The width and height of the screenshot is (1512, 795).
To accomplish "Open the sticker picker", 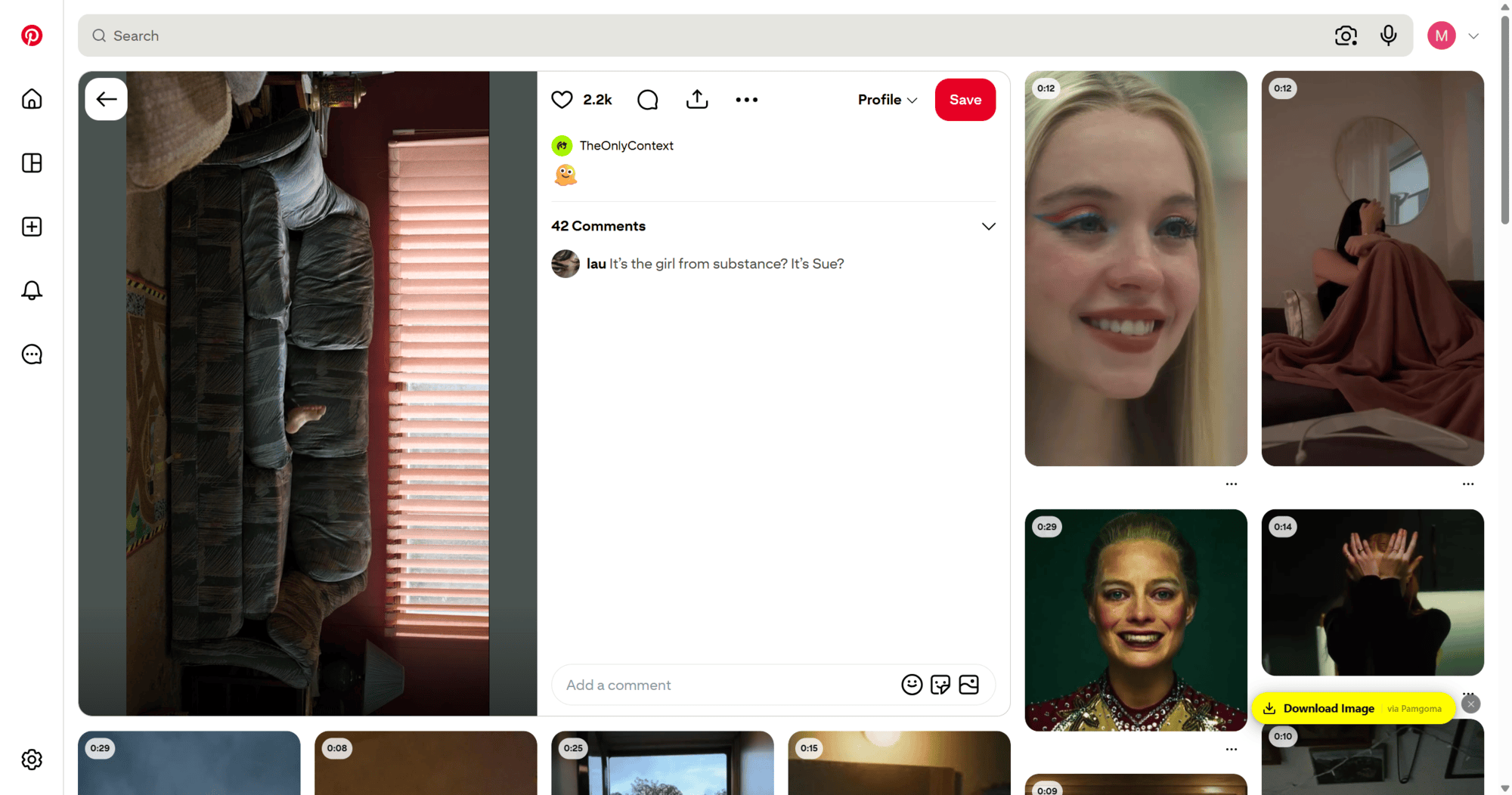I will pyautogui.click(x=940, y=685).
